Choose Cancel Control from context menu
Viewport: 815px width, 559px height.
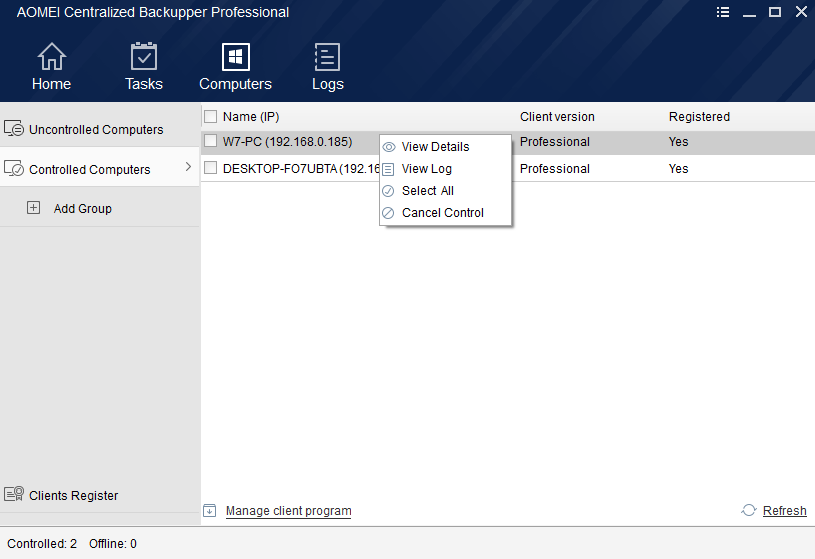tap(445, 213)
